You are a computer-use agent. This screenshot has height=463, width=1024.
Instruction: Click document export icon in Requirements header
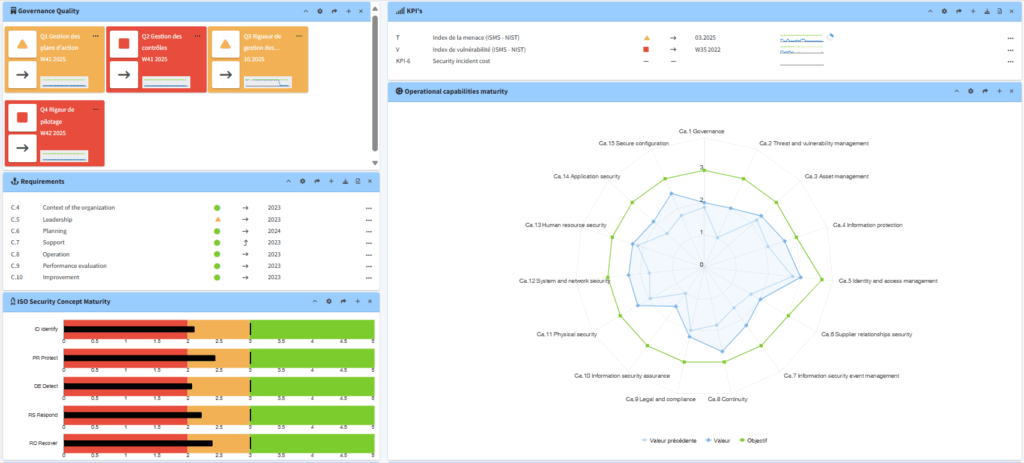click(358, 181)
